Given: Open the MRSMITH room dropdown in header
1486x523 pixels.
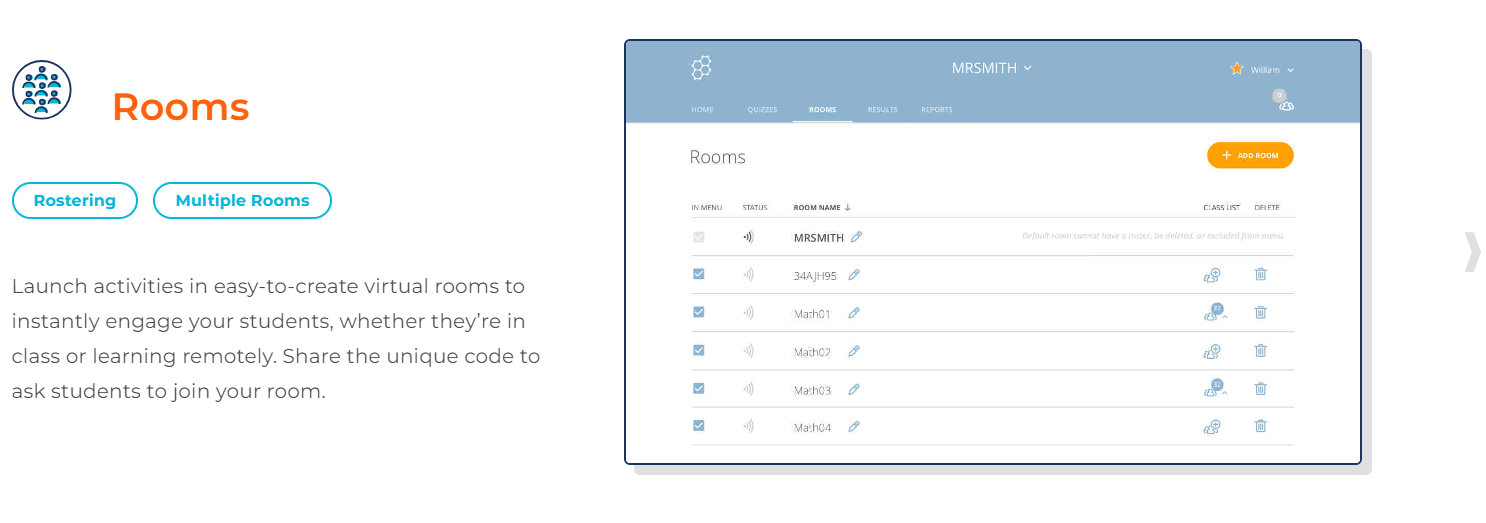Looking at the screenshot, I should (x=991, y=68).
